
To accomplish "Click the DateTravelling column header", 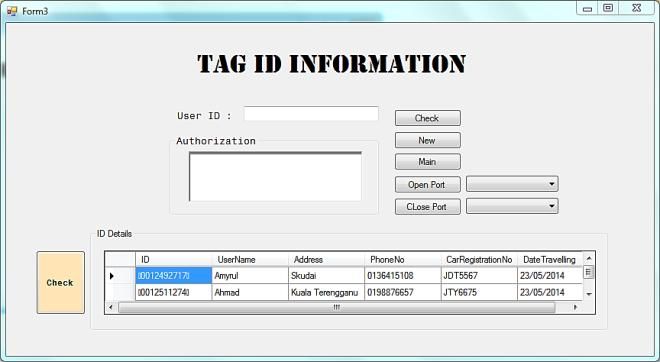I will click(x=550, y=260).
